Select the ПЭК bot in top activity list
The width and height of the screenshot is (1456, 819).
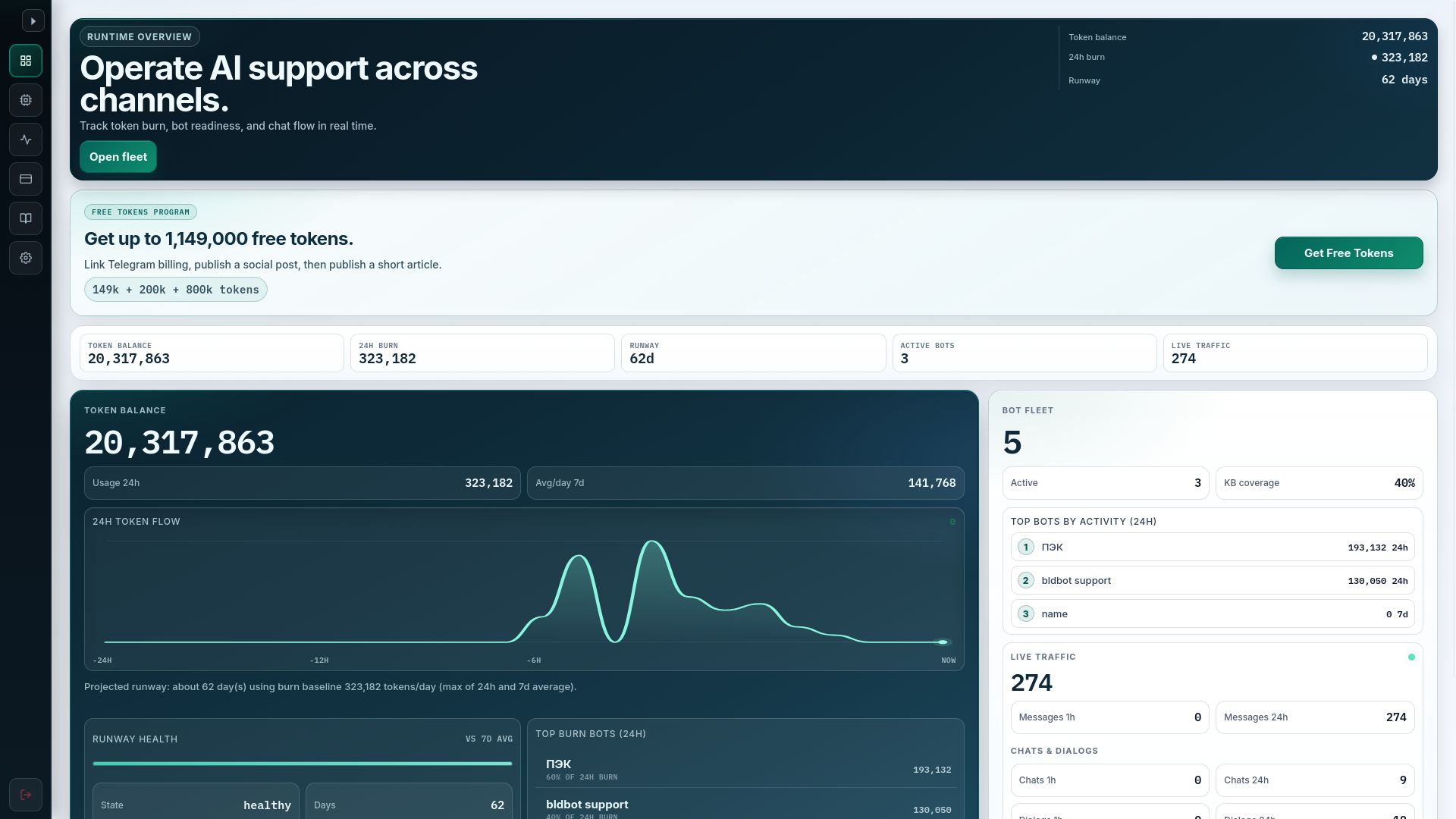pyautogui.click(x=1212, y=548)
